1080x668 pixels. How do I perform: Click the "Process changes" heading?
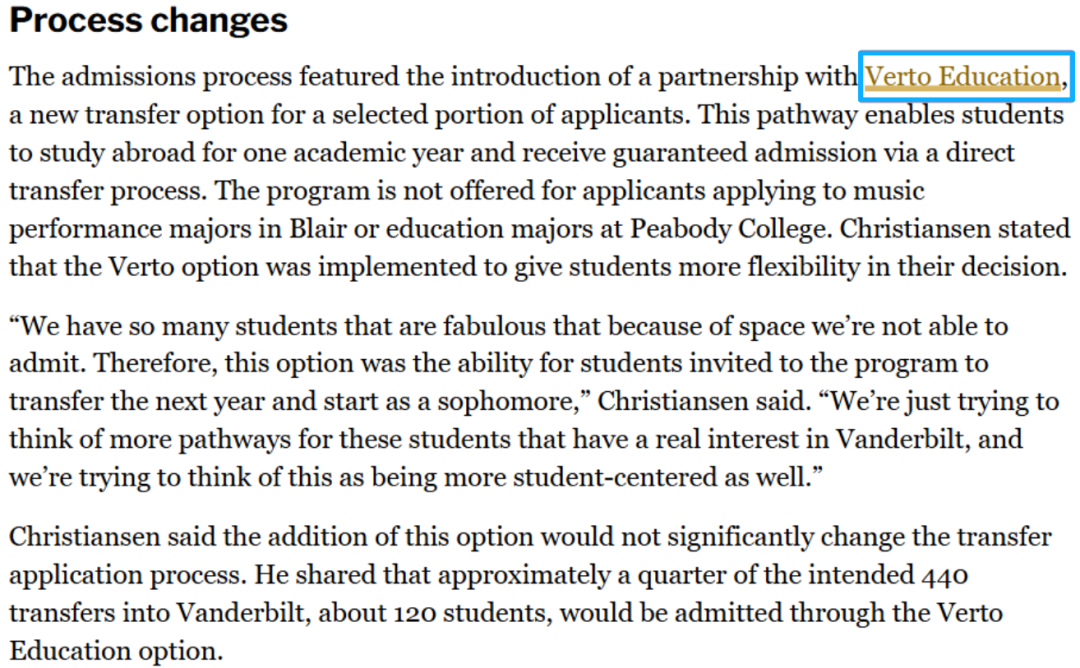click(x=148, y=21)
